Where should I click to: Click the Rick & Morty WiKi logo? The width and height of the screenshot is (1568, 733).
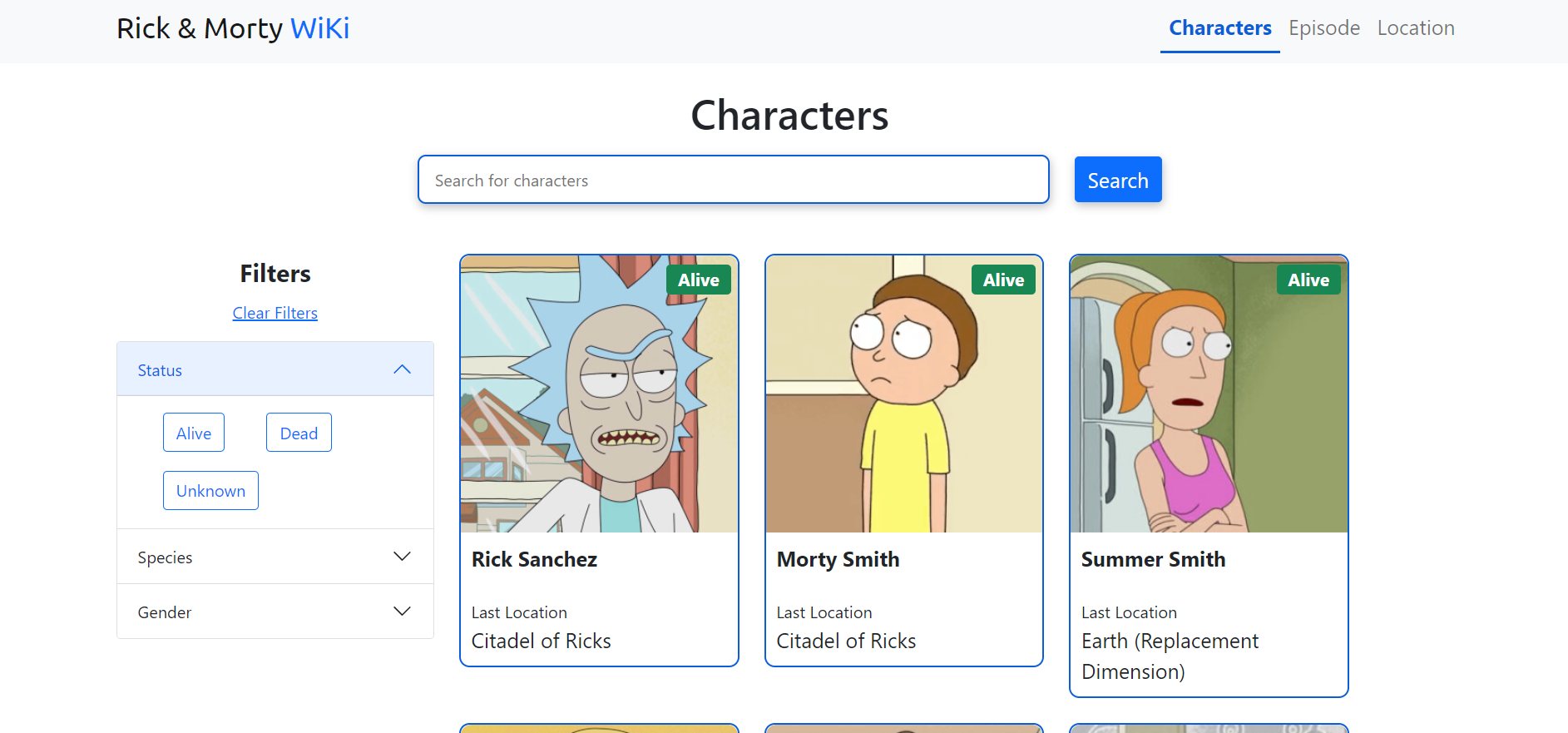click(233, 28)
